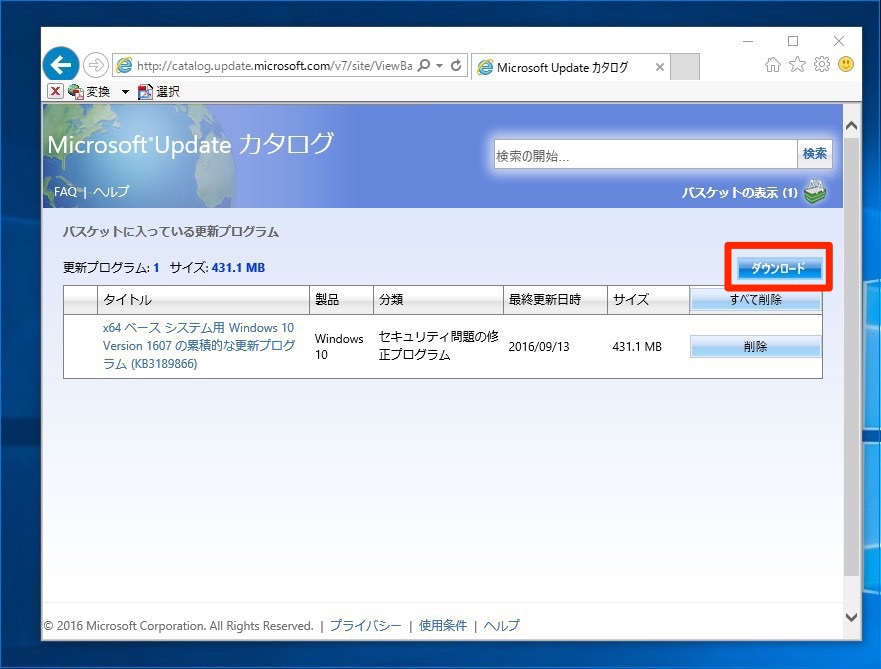The image size is (881, 669).
Task: Open the address bar autocomplete dropdown arrow
Action: [x=439, y=66]
